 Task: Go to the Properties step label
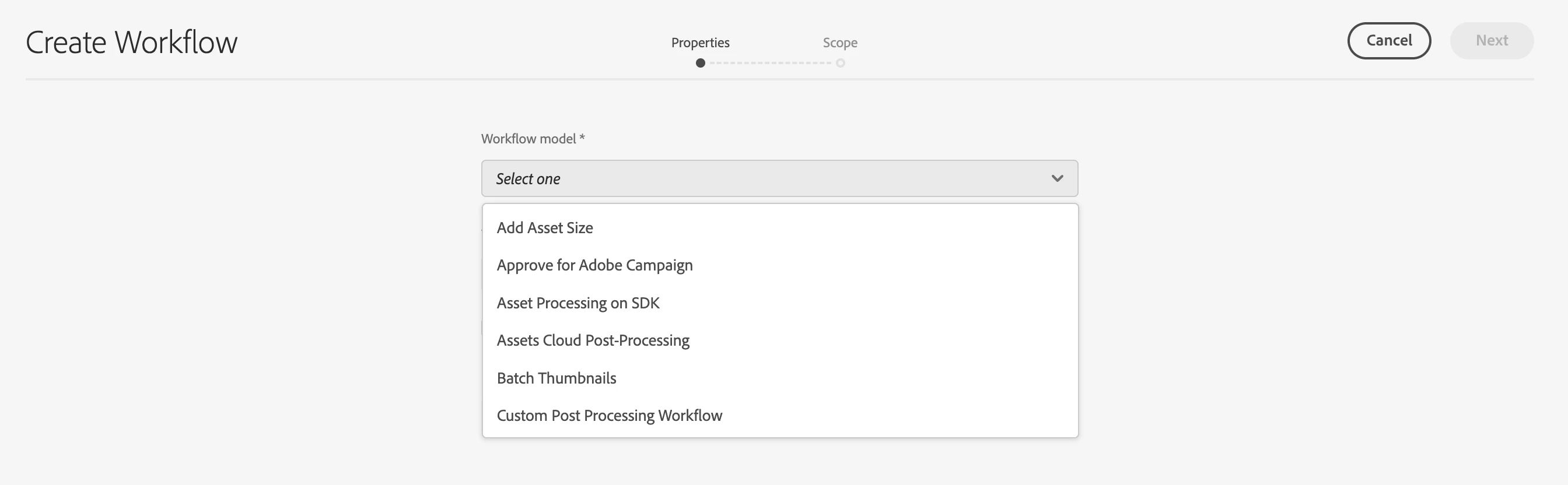point(700,43)
